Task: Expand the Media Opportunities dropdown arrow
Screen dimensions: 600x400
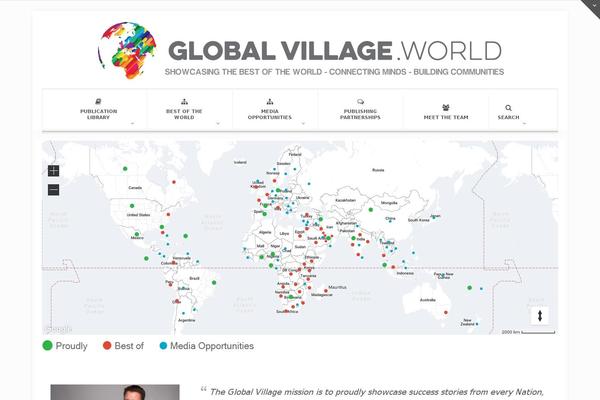Action: pyautogui.click(x=303, y=124)
